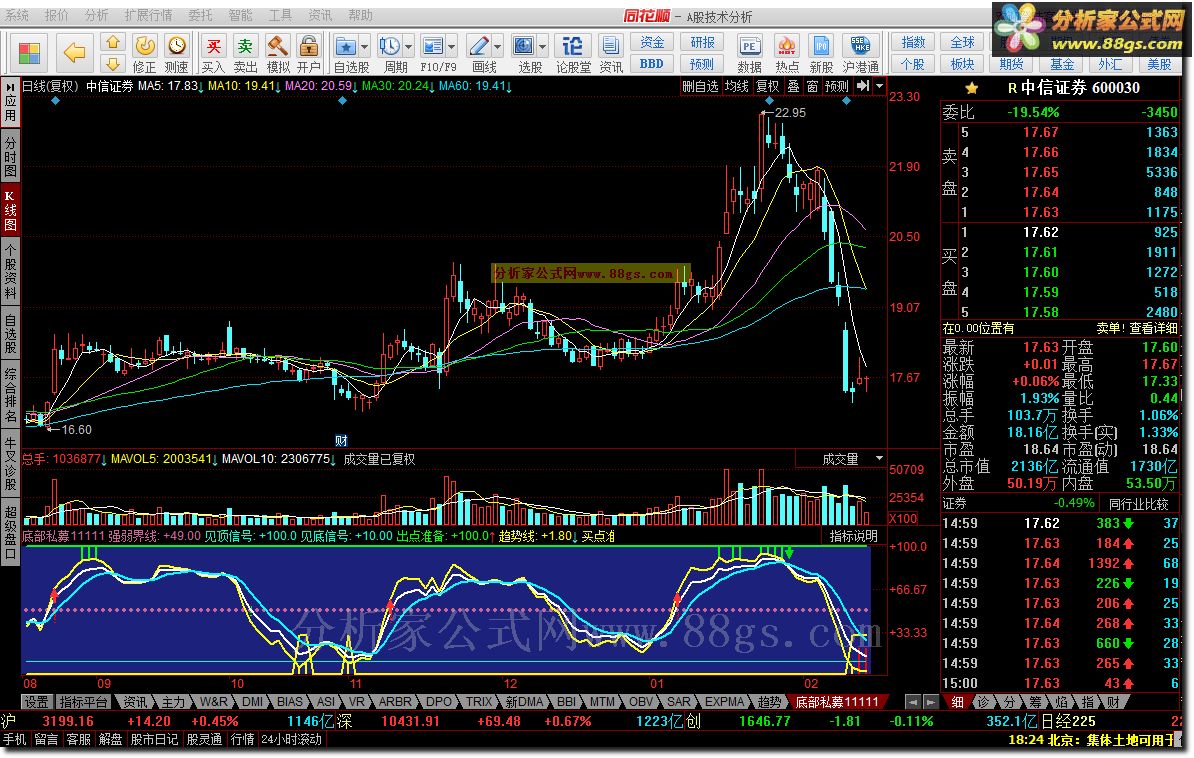Image resolution: width=1194 pixels, height=758 pixels.
Task: Select the EXPMA indicator tab
Action: [723, 702]
